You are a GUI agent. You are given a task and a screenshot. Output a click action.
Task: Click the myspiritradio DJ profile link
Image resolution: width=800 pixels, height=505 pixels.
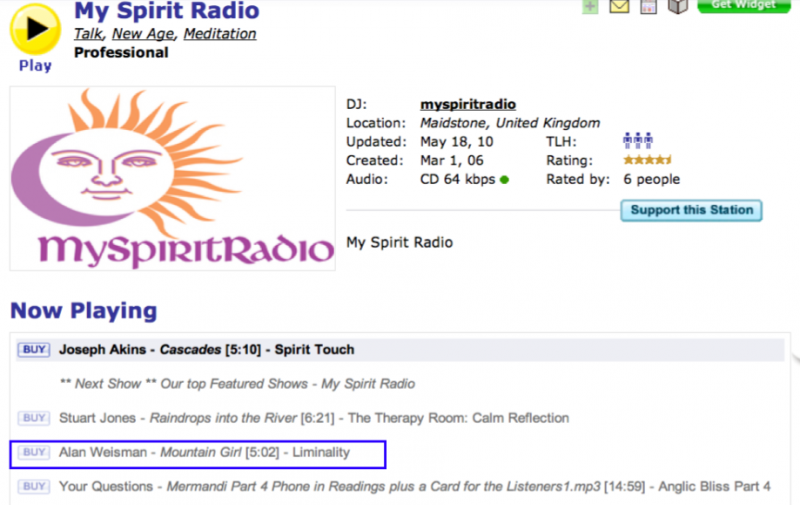(468, 104)
